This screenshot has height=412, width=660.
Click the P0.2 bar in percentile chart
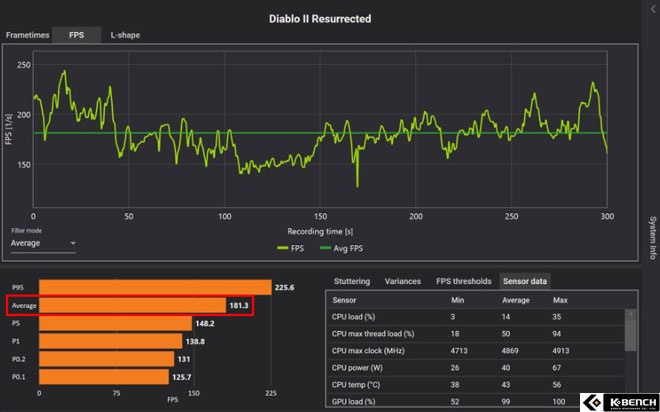coord(106,359)
